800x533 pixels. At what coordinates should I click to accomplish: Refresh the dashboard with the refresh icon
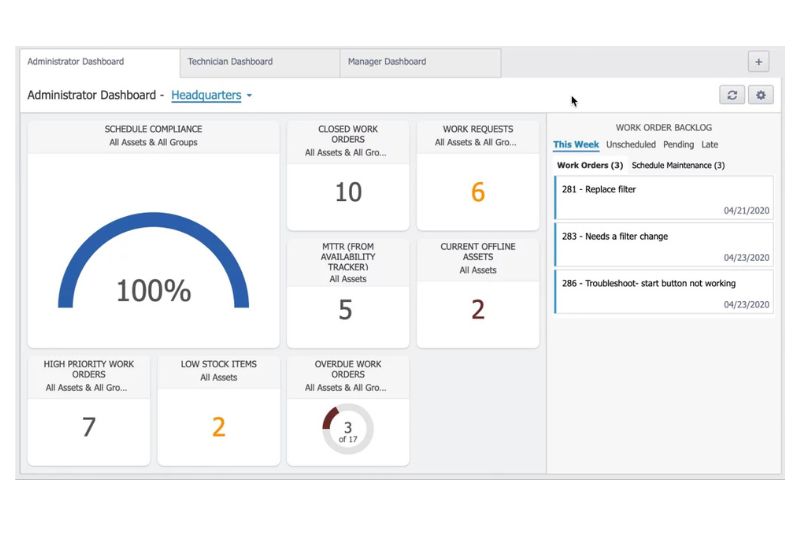point(732,95)
